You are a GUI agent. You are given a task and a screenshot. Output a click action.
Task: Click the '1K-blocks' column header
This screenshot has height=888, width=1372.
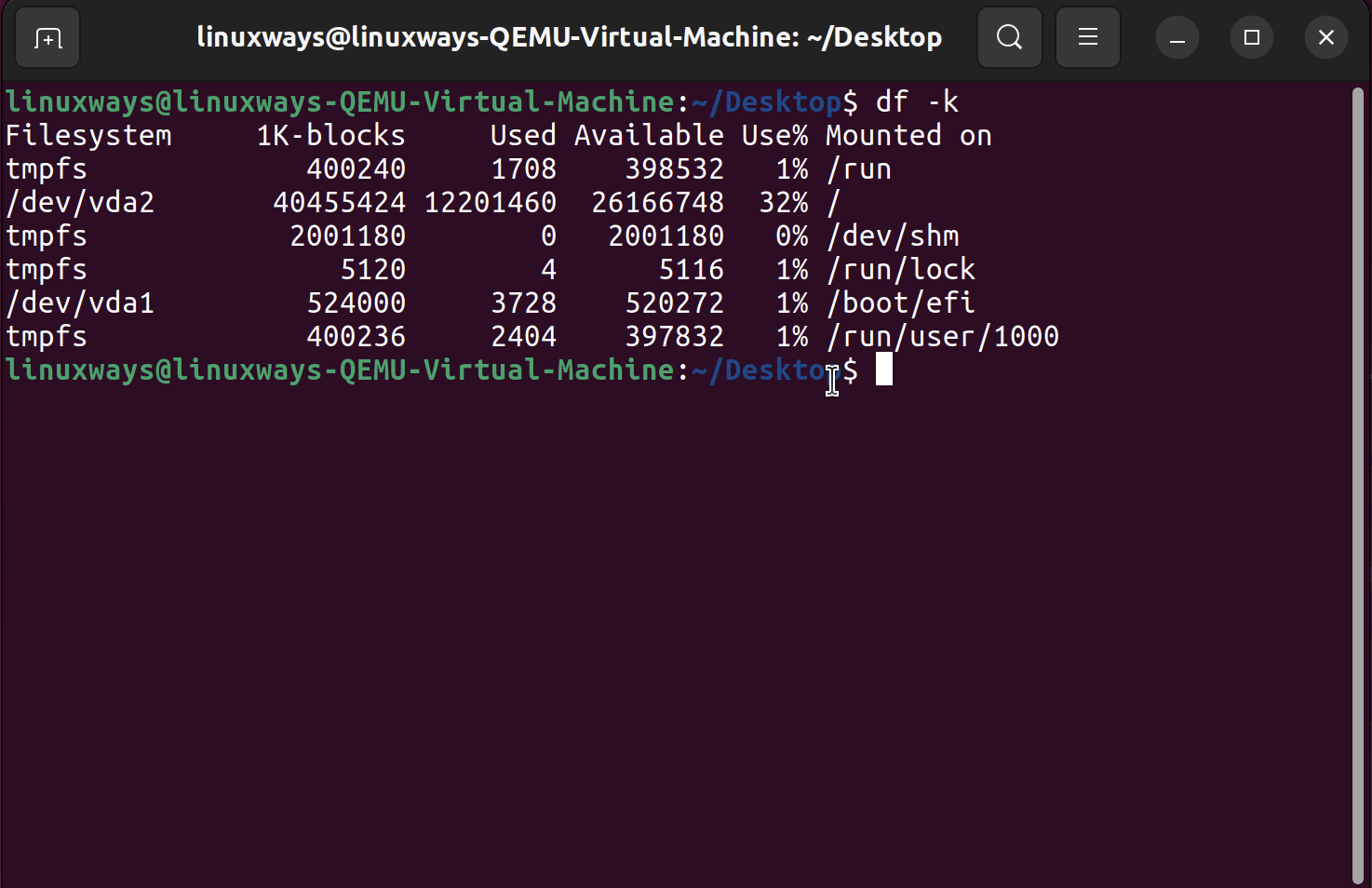pyautogui.click(x=330, y=136)
